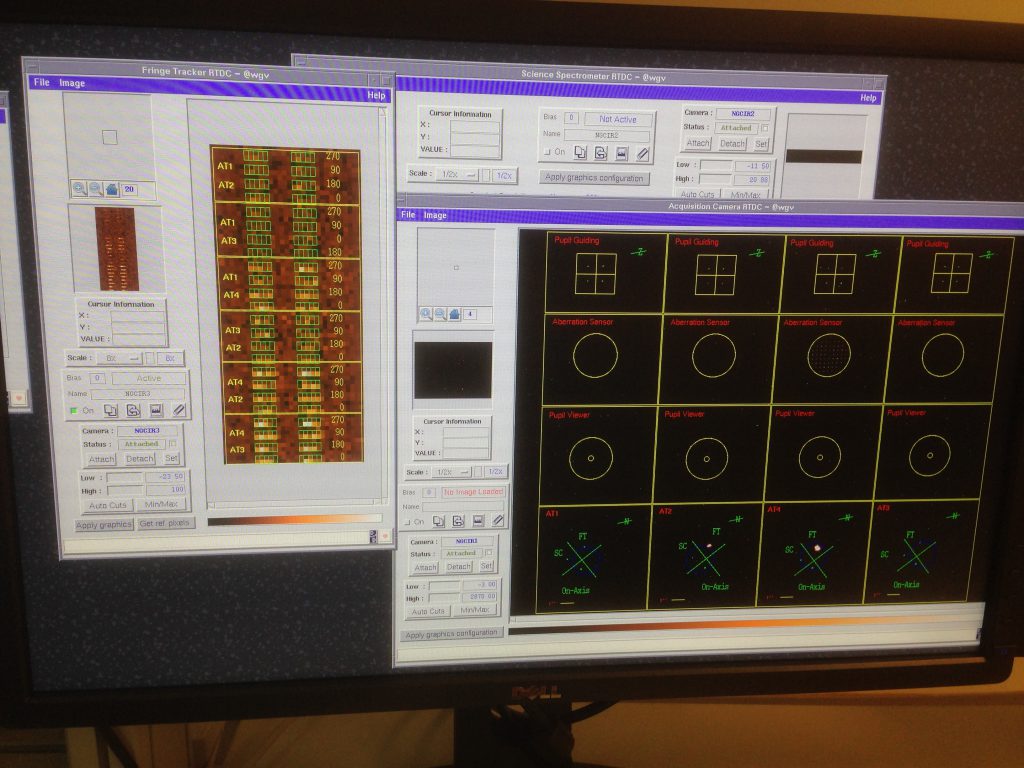Open Image menu in Fringe Tracker window

72,83
